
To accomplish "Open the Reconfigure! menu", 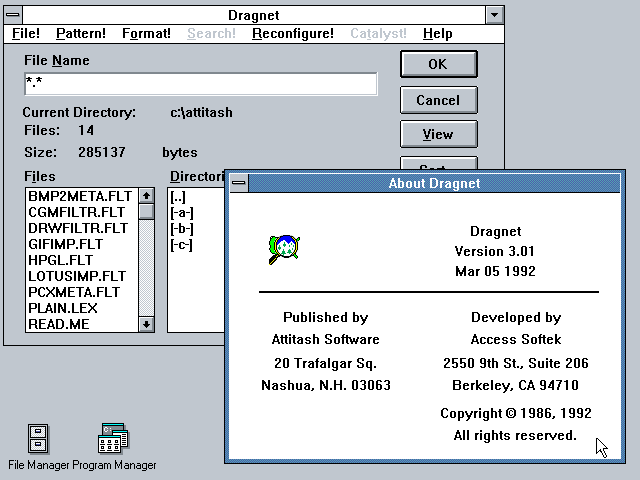I will click(292, 34).
